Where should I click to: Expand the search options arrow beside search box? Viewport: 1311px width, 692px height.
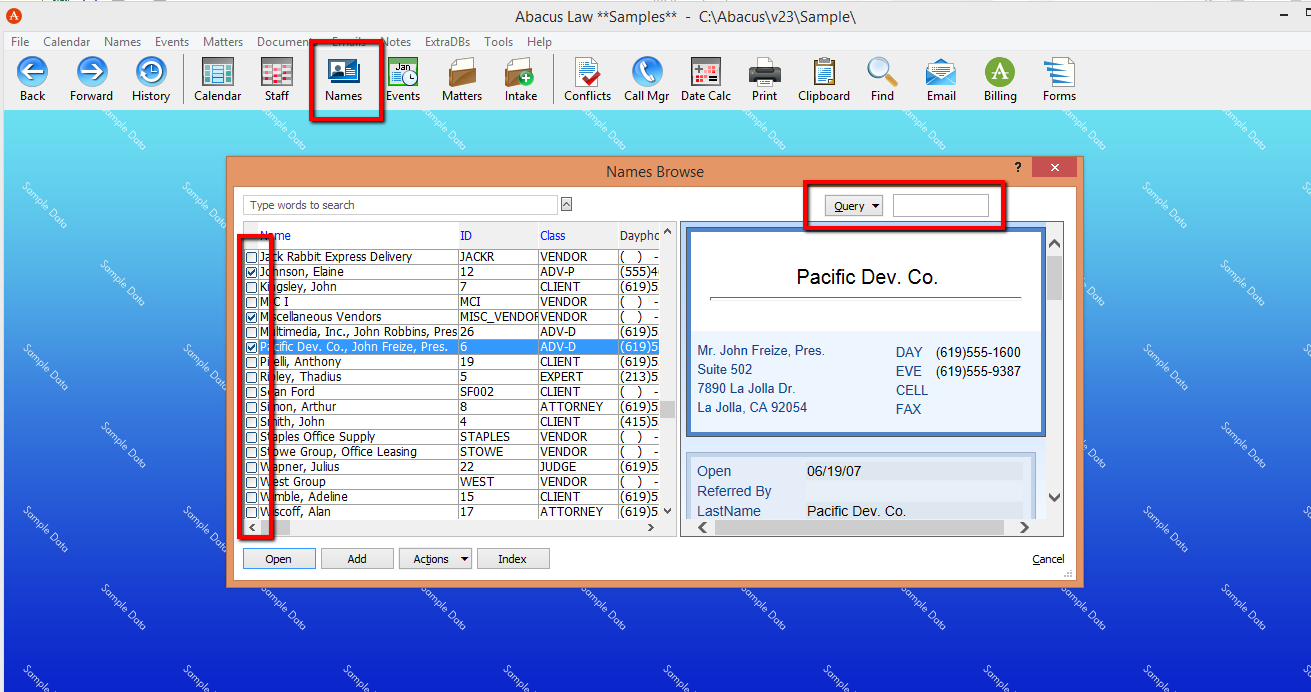click(566, 205)
